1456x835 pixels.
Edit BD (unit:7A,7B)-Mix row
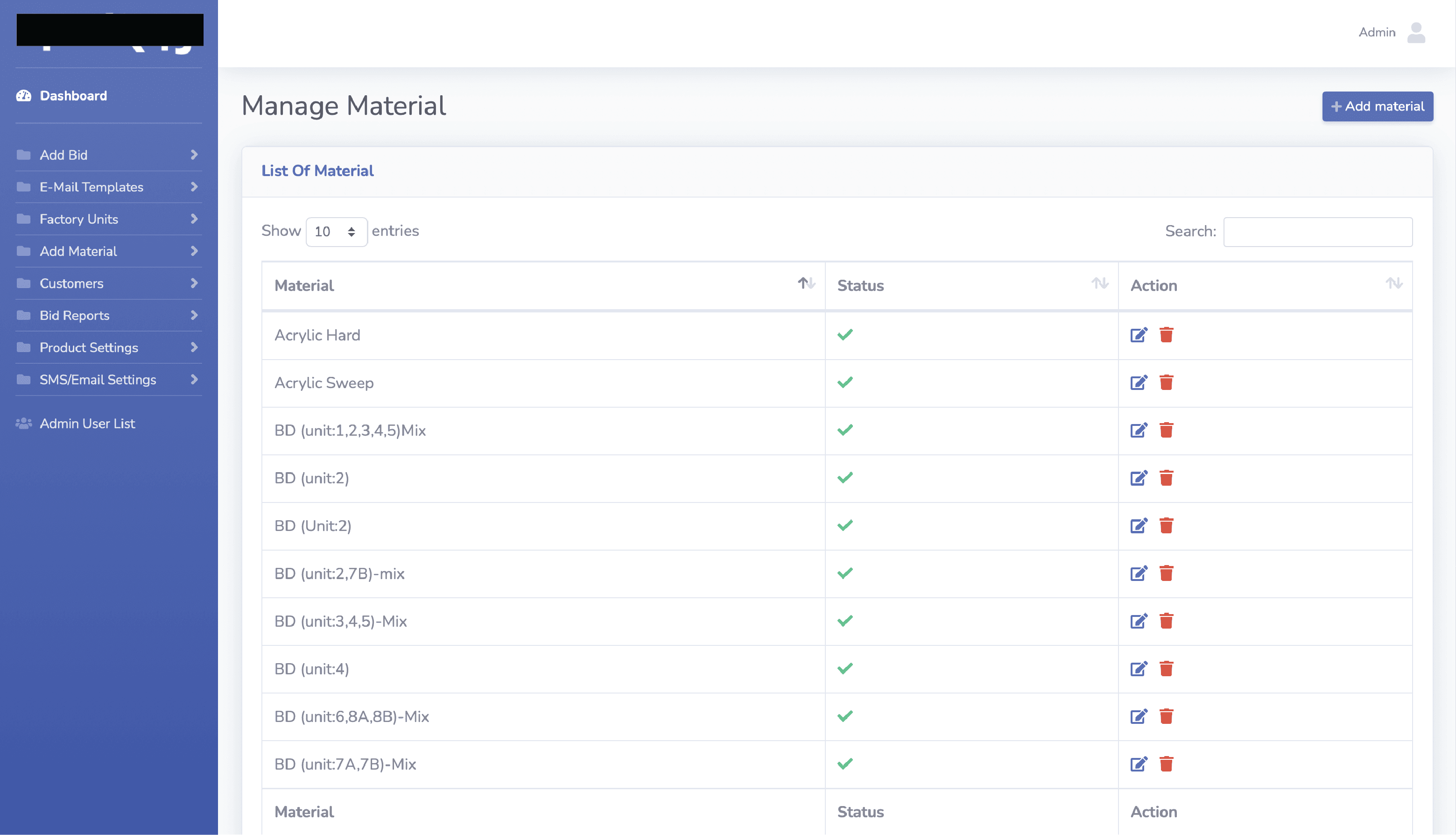pos(1139,764)
